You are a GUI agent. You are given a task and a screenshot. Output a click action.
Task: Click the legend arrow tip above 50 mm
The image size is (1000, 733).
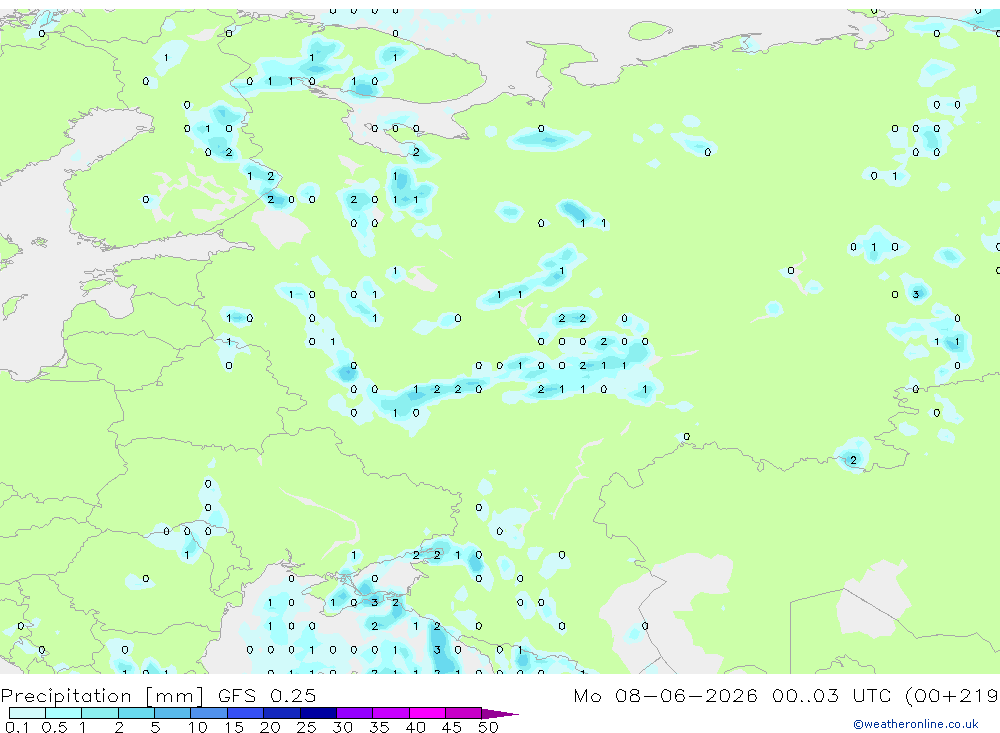point(500,714)
